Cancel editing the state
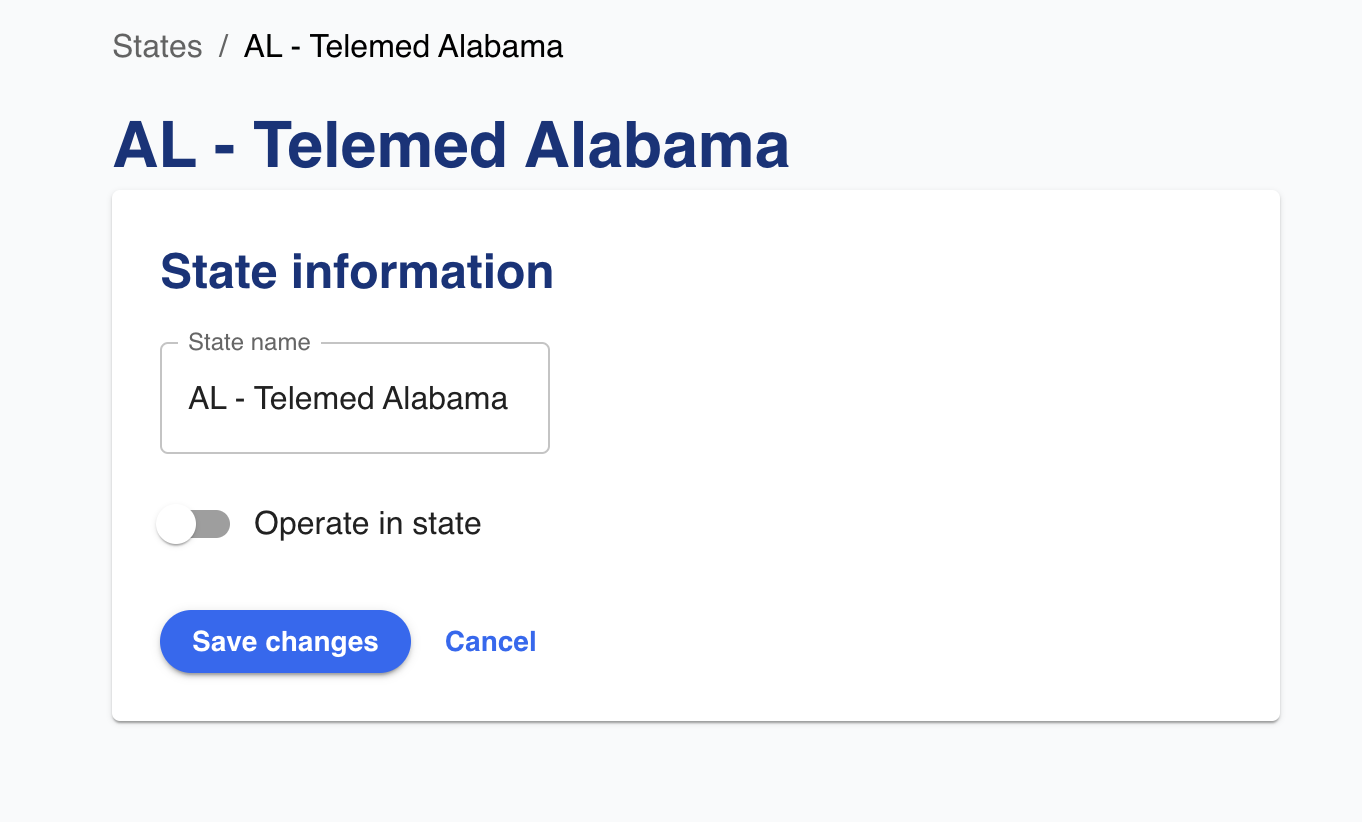This screenshot has width=1362, height=822. pos(490,641)
